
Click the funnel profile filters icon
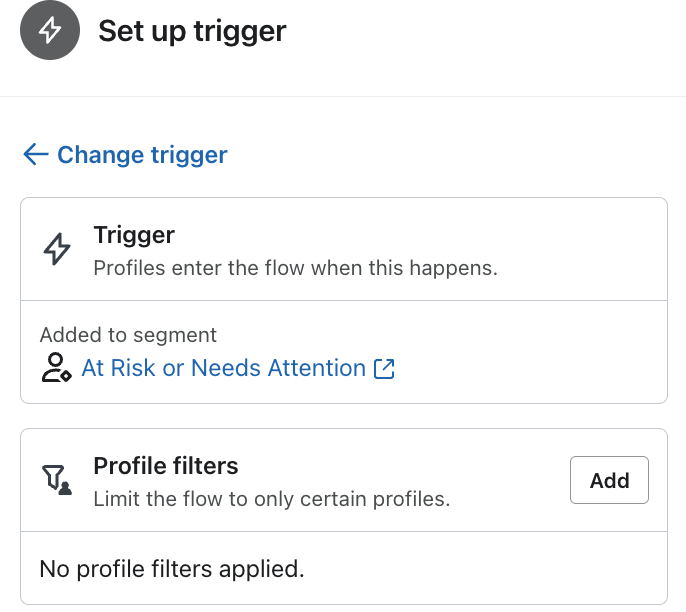pyautogui.click(x=57, y=481)
